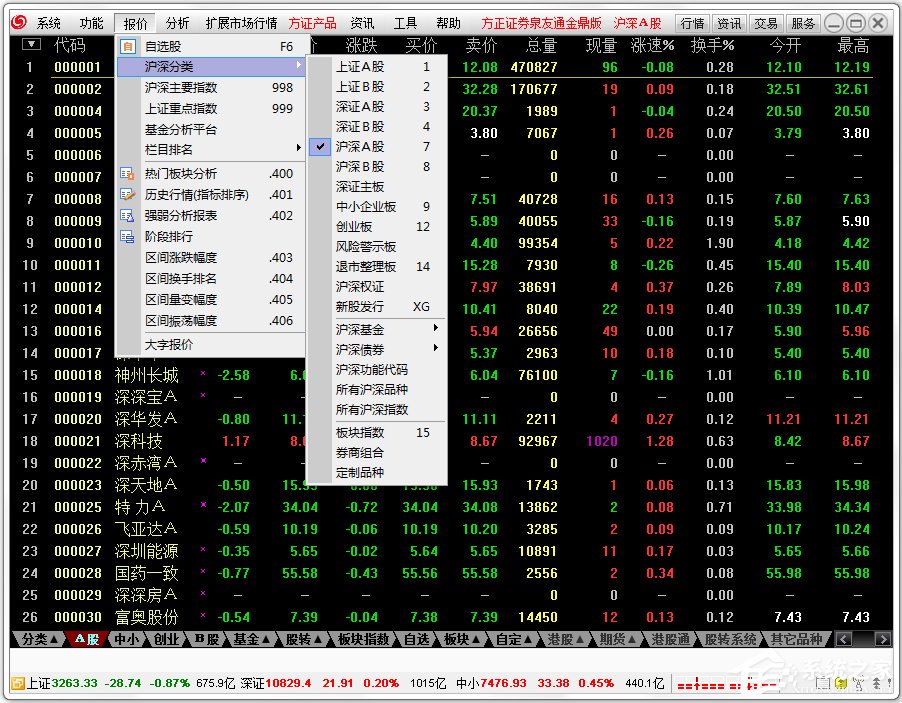Select 定制品种 menu item
Viewport: 902px width, 703px height.
pyautogui.click(x=377, y=472)
